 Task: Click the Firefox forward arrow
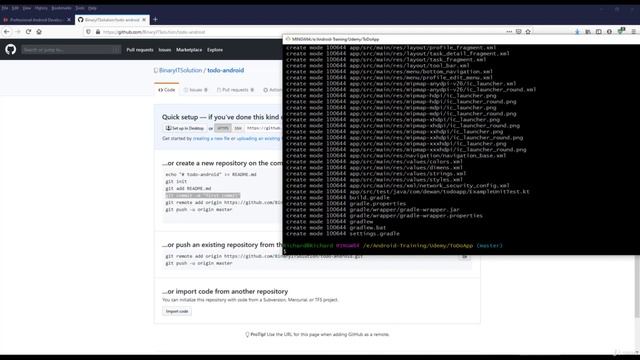[18, 31]
